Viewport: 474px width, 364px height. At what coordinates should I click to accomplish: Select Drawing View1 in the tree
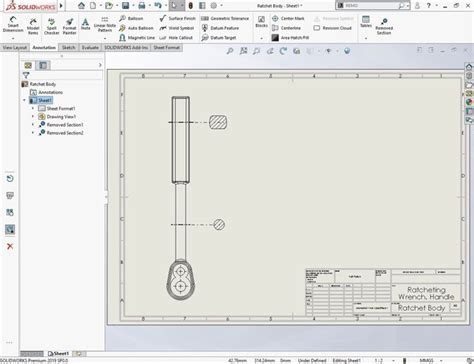pyautogui.click(x=57, y=117)
